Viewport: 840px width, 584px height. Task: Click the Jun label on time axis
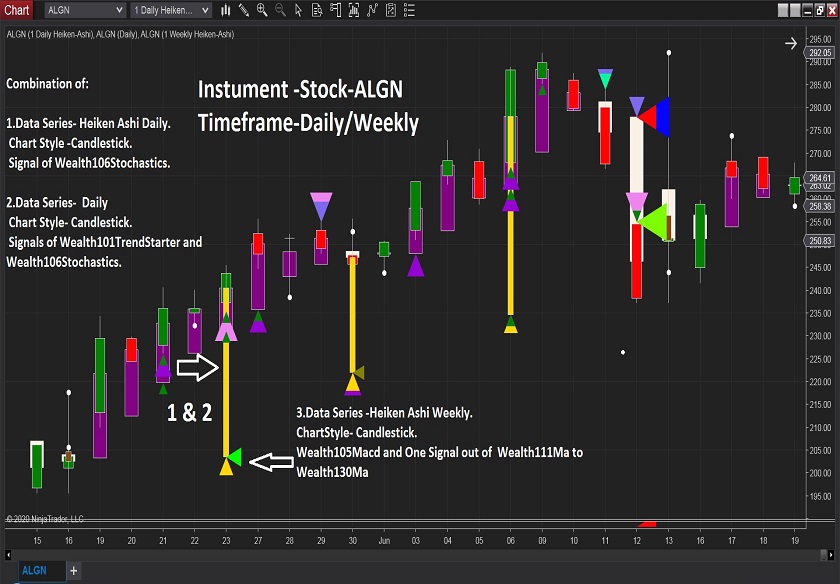point(385,540)
